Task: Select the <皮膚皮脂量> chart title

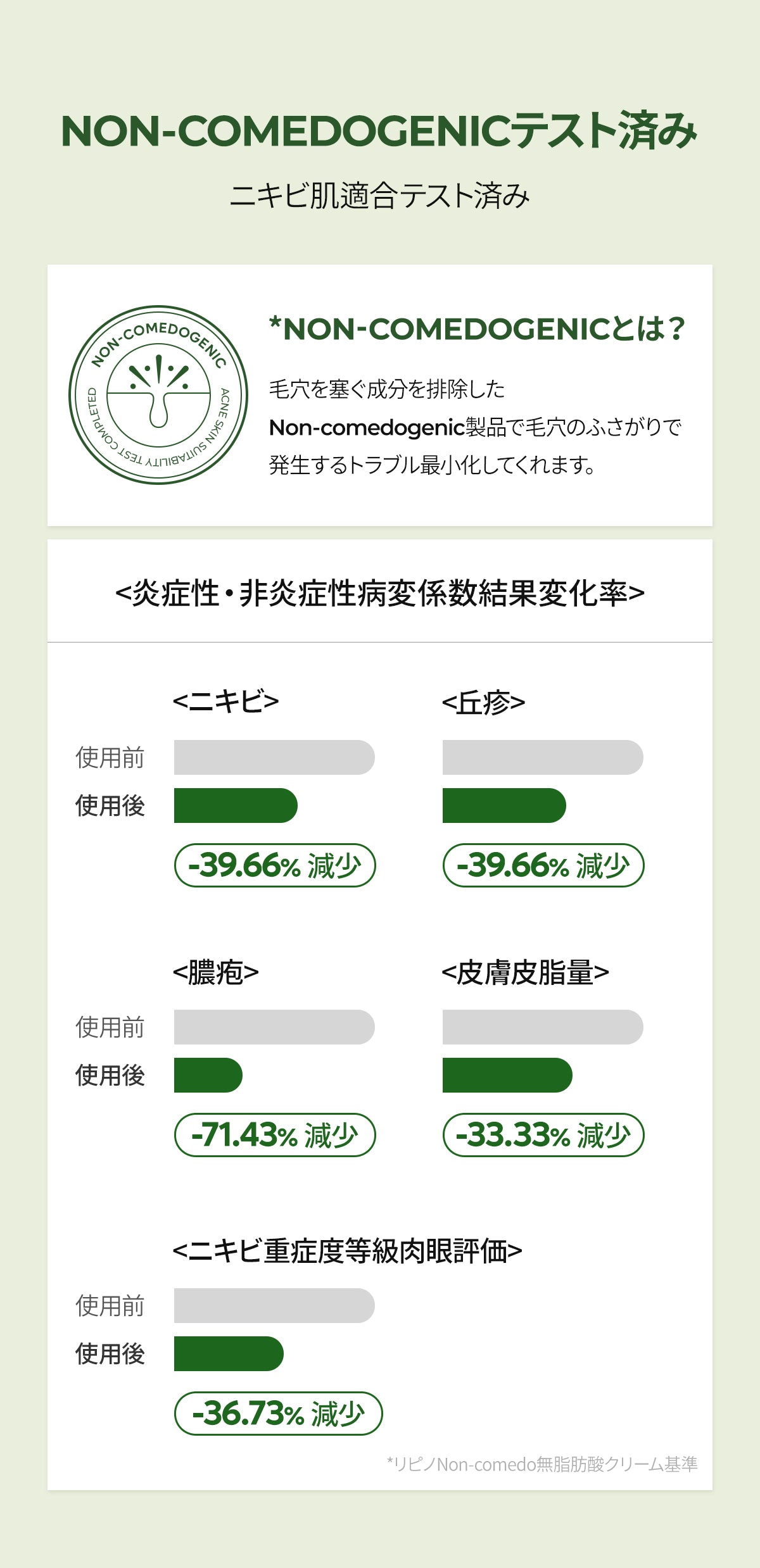Action: tap(525, 972)
